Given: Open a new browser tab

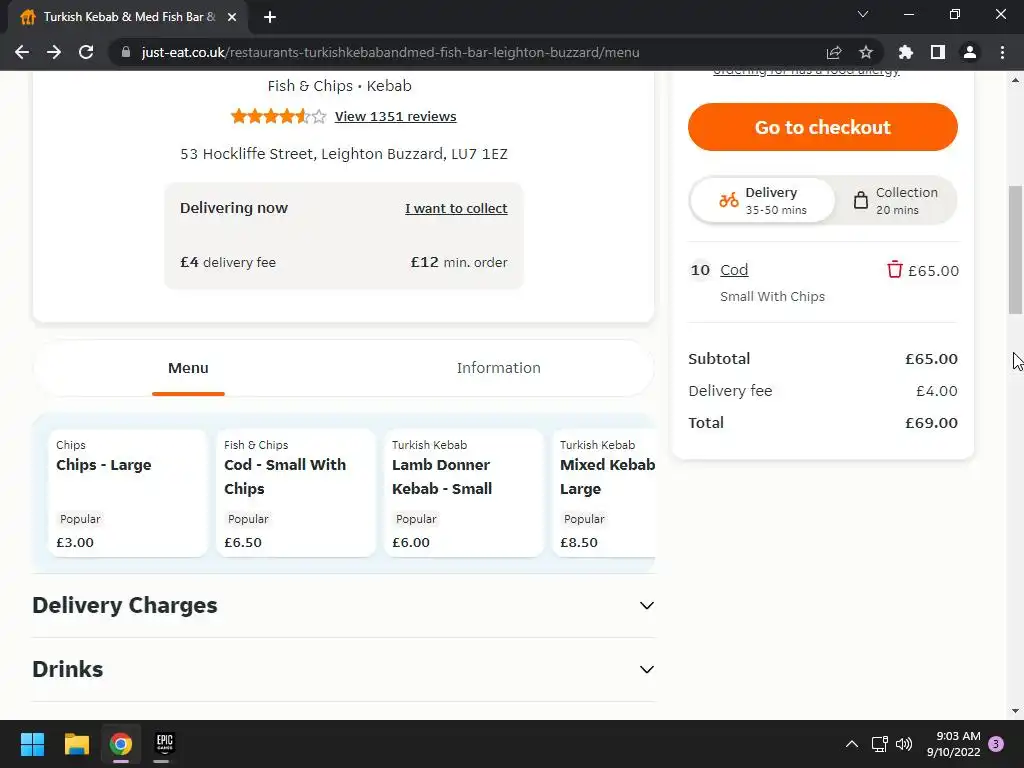Looking at the screenshot, I should pyautogui.click(x=270, y=17).
